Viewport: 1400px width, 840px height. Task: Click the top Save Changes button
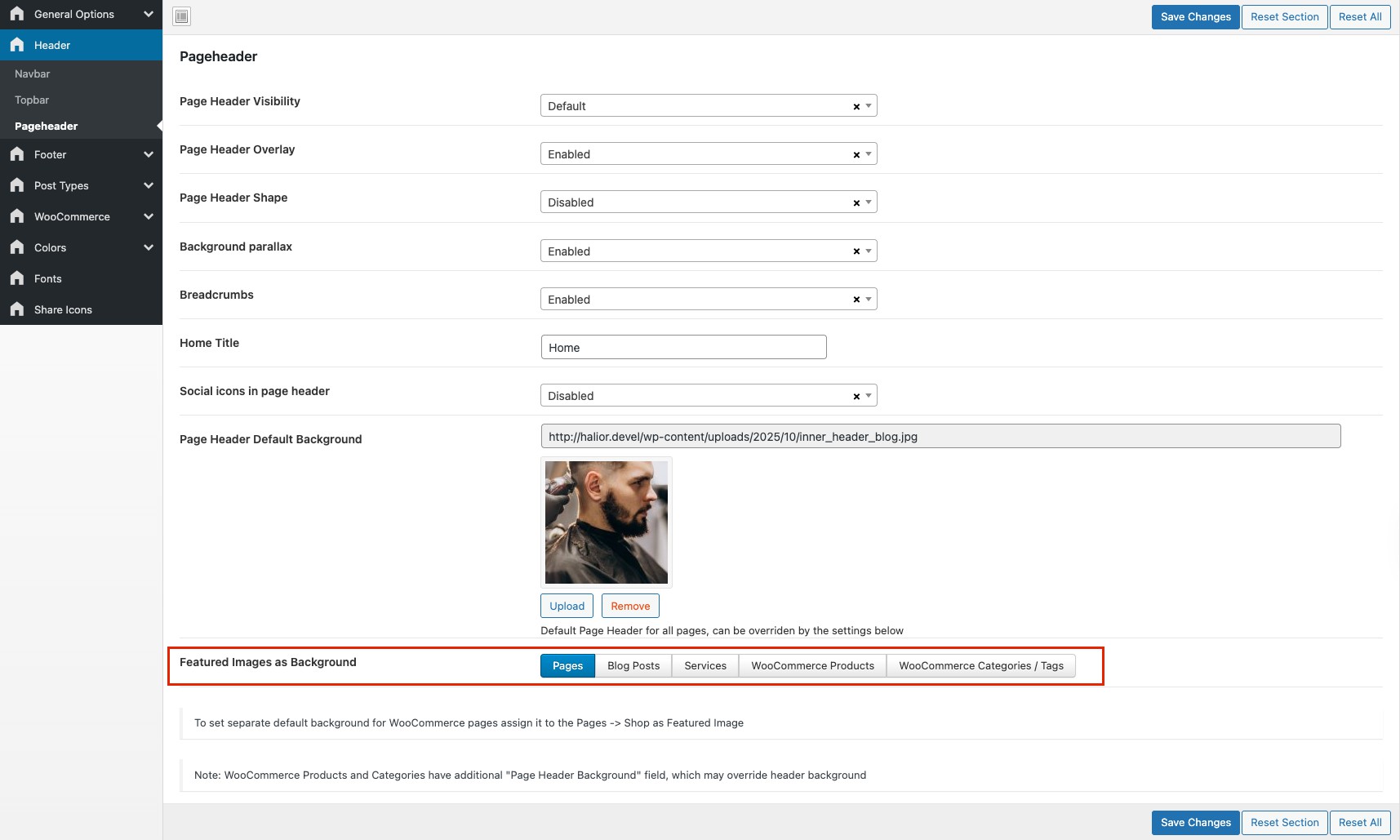(x=1195, y=17)
